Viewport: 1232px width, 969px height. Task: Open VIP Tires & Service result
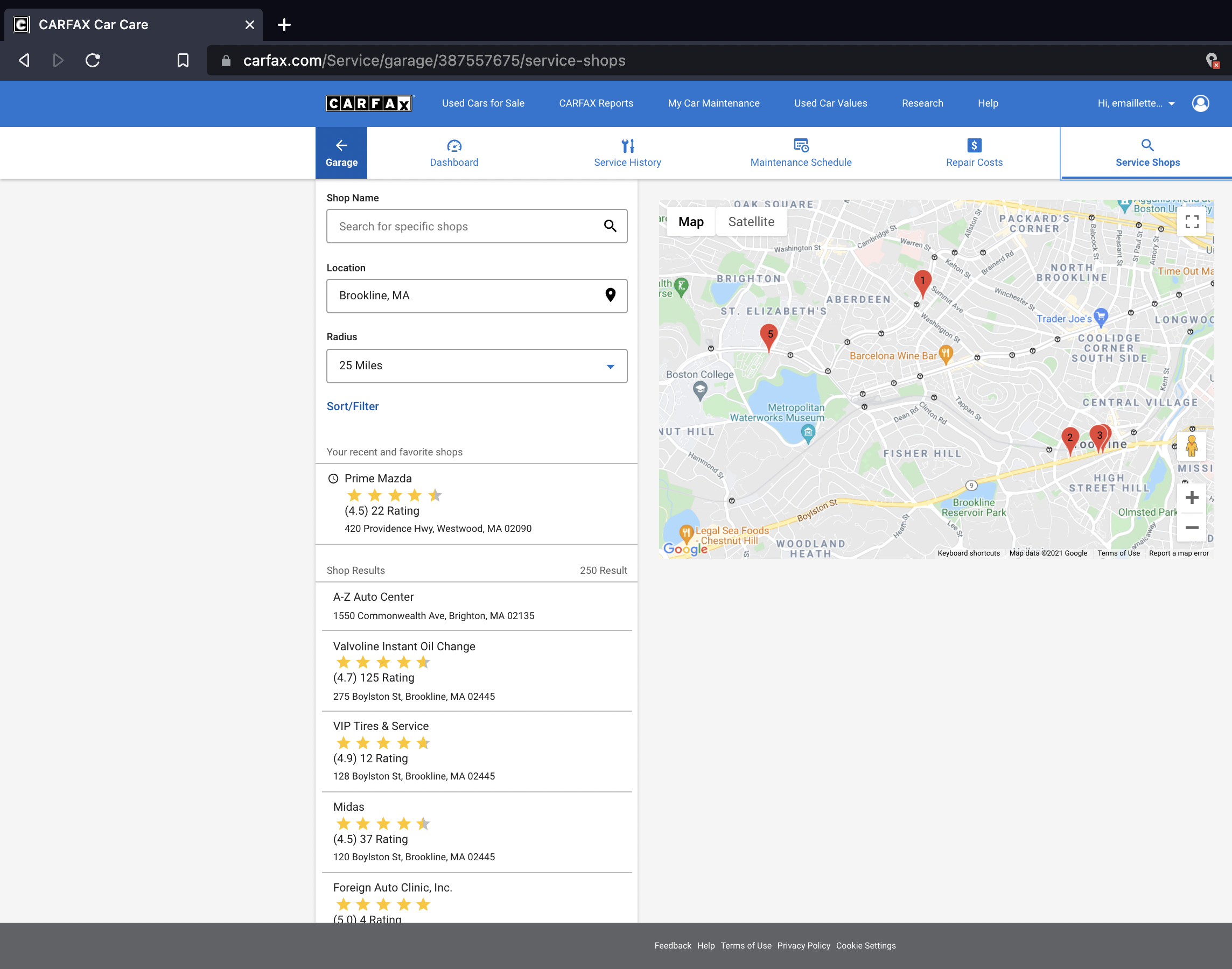click(477, 751)
